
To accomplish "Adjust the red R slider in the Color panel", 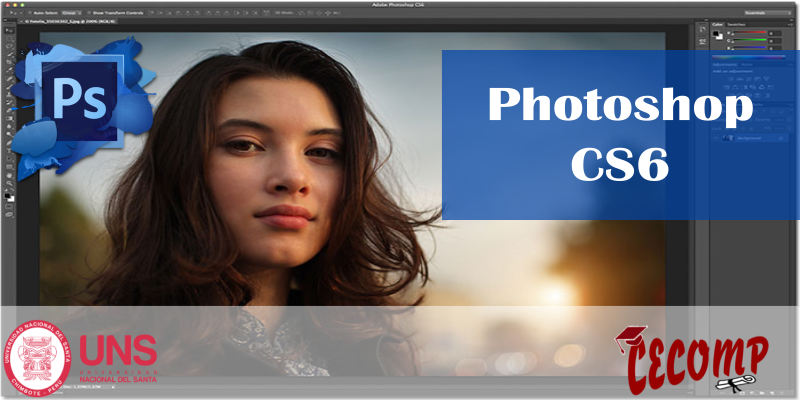I will 750,32.
